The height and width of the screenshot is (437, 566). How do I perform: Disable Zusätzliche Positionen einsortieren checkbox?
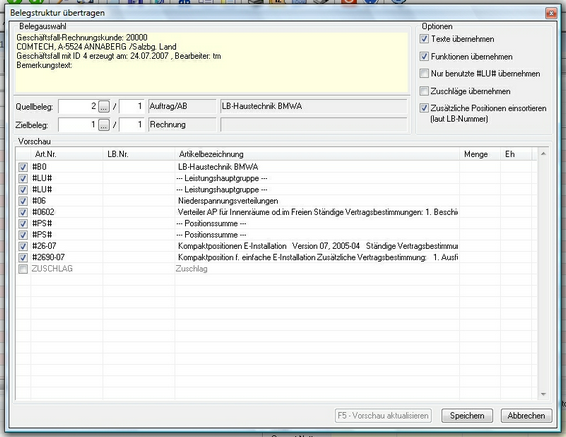point(424,108)
